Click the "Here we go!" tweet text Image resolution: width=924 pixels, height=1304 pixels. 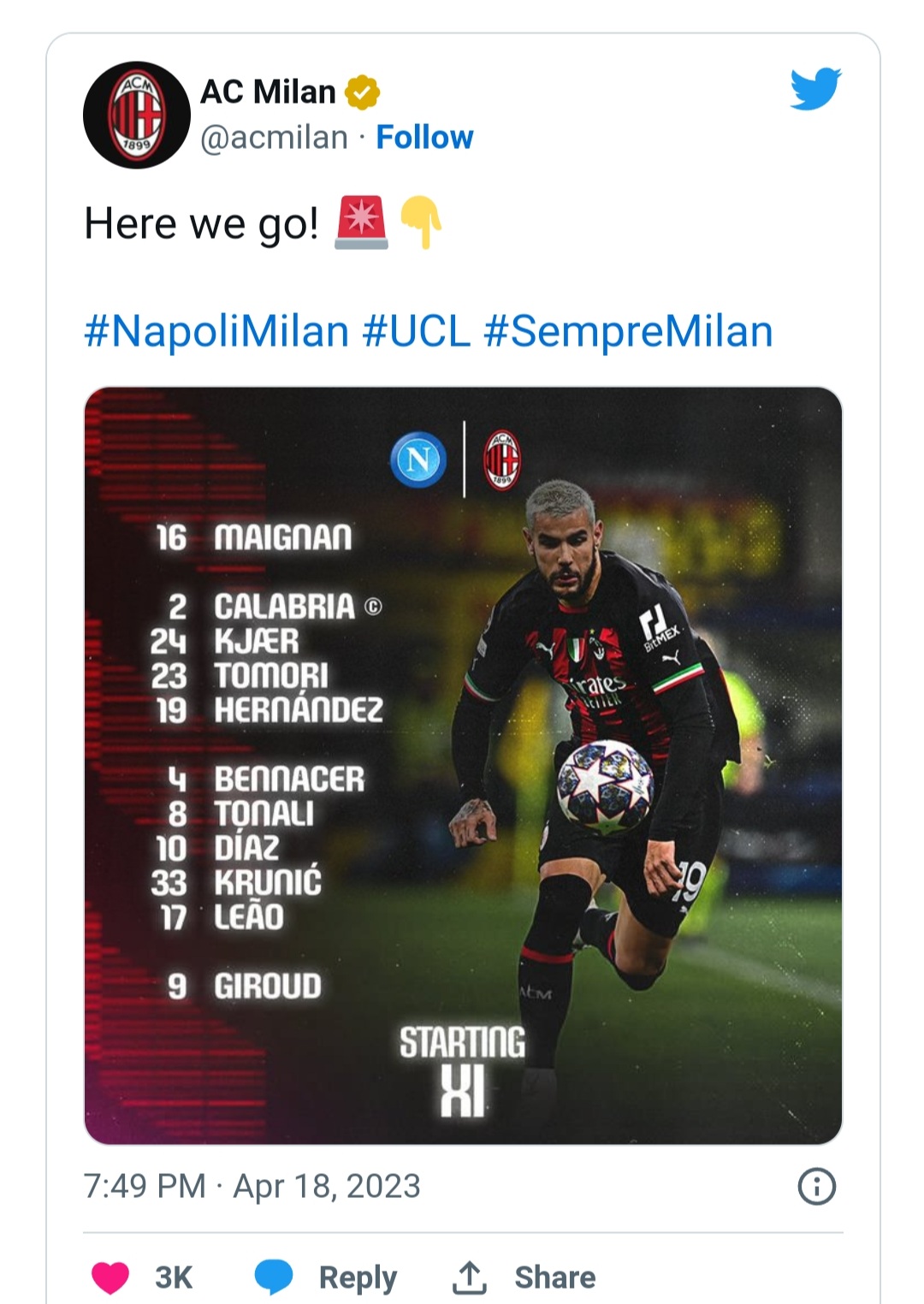click(x=201, y=224)
